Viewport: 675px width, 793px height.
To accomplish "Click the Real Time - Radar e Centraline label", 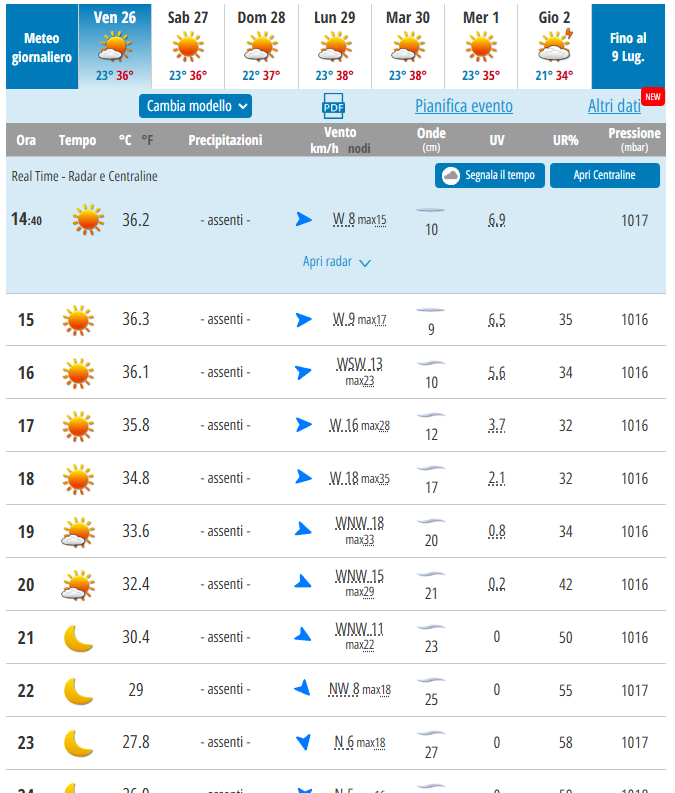I will [84, 176].
